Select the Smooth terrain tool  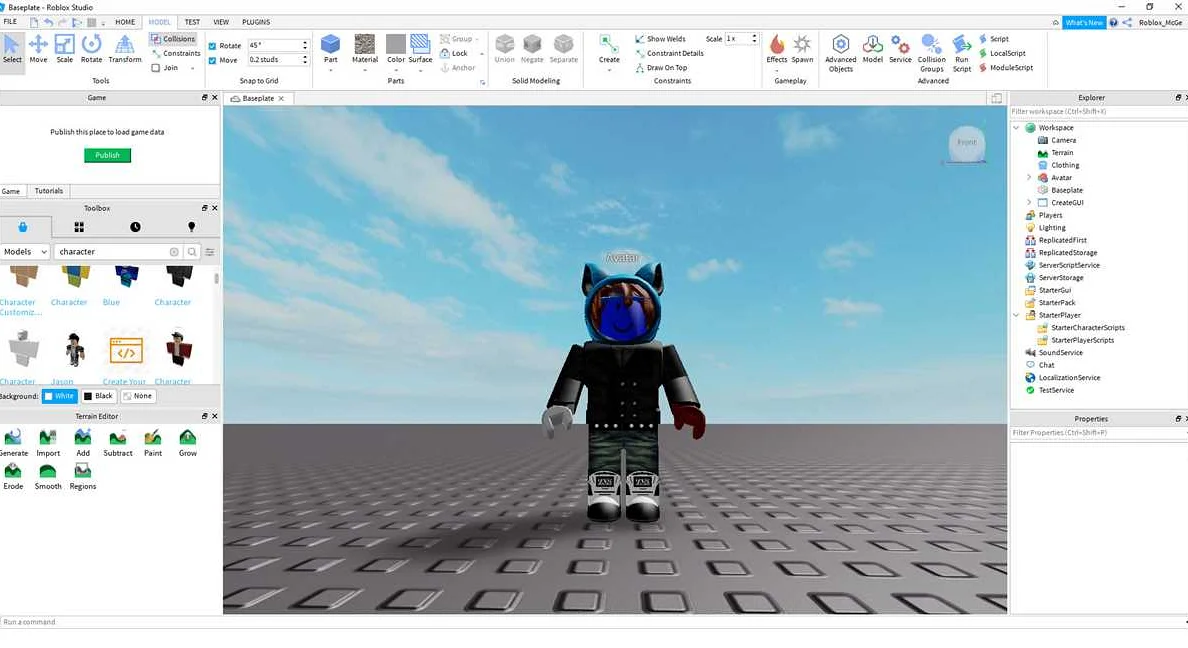click(48, 477)
